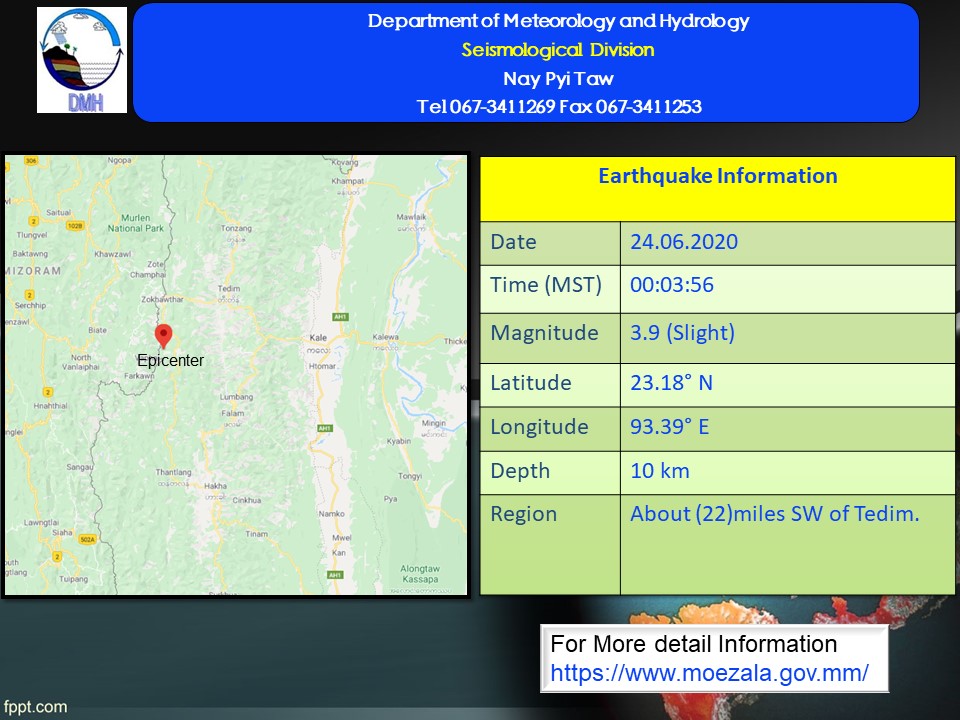
Task: Click the 'Alongtaw Kassapa' park label on the map
Action: pos(420,574)
